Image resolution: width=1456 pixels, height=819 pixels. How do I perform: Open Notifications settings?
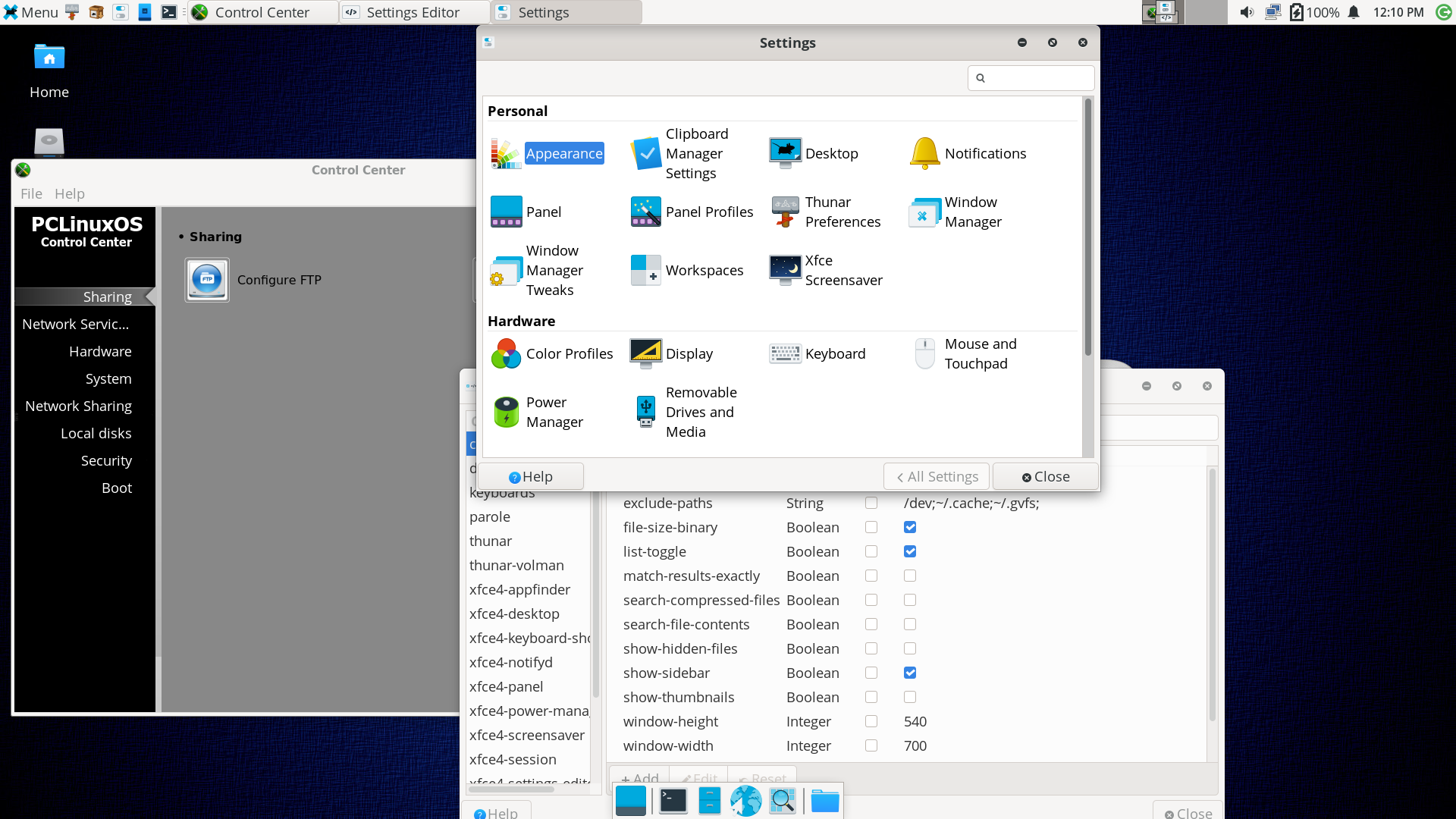[x=968, y=154]
